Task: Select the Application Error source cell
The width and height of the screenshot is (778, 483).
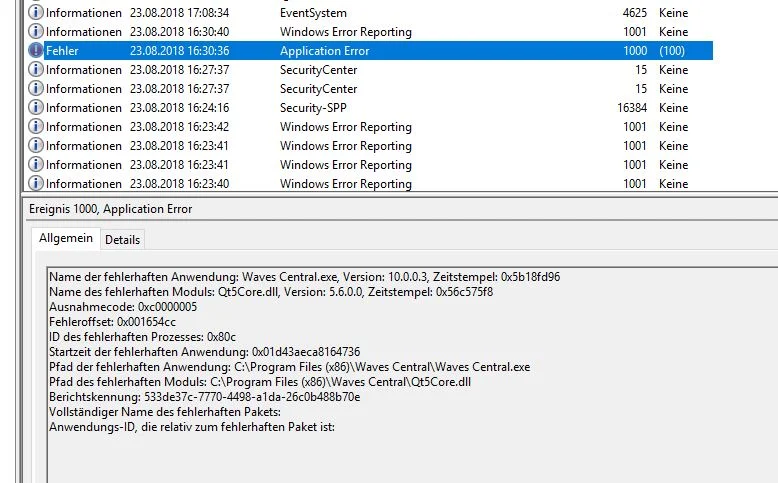Action: [x=324, y=51]
